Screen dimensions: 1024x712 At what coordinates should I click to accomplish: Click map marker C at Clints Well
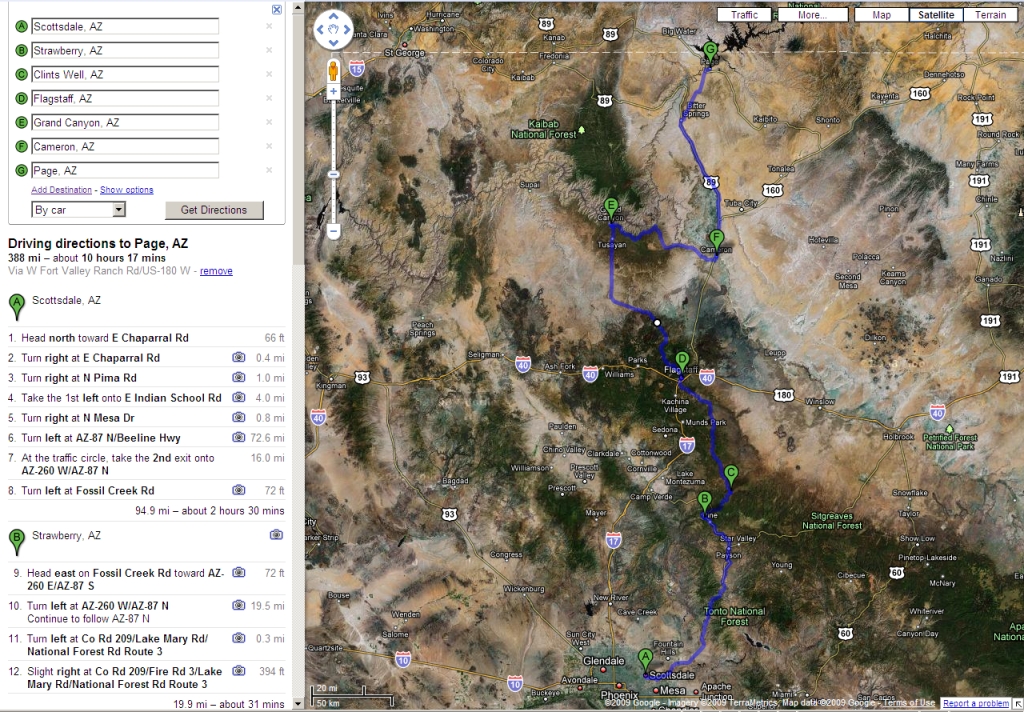pos(731,477)
